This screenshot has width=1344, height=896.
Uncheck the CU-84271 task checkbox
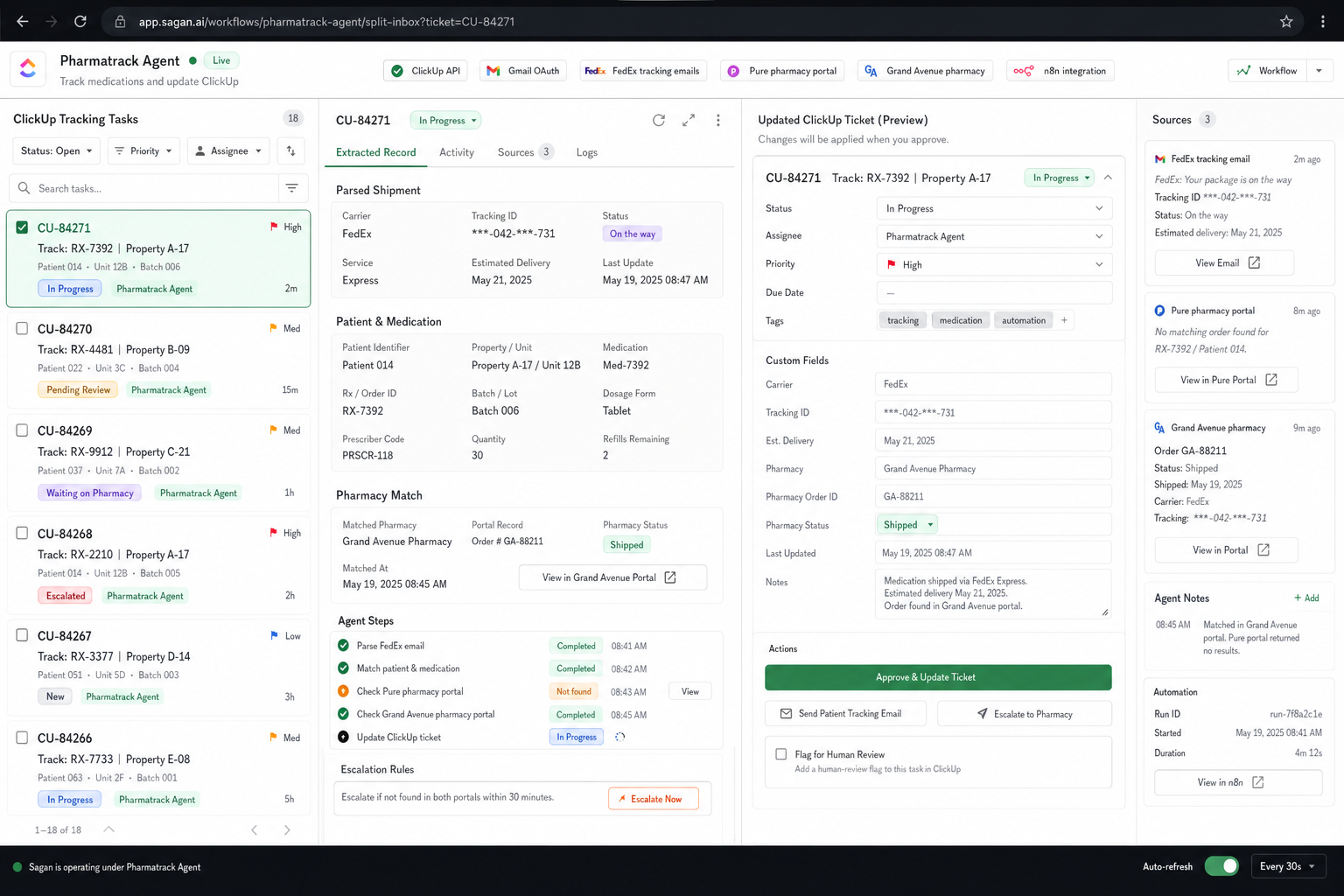coord(22,227)
